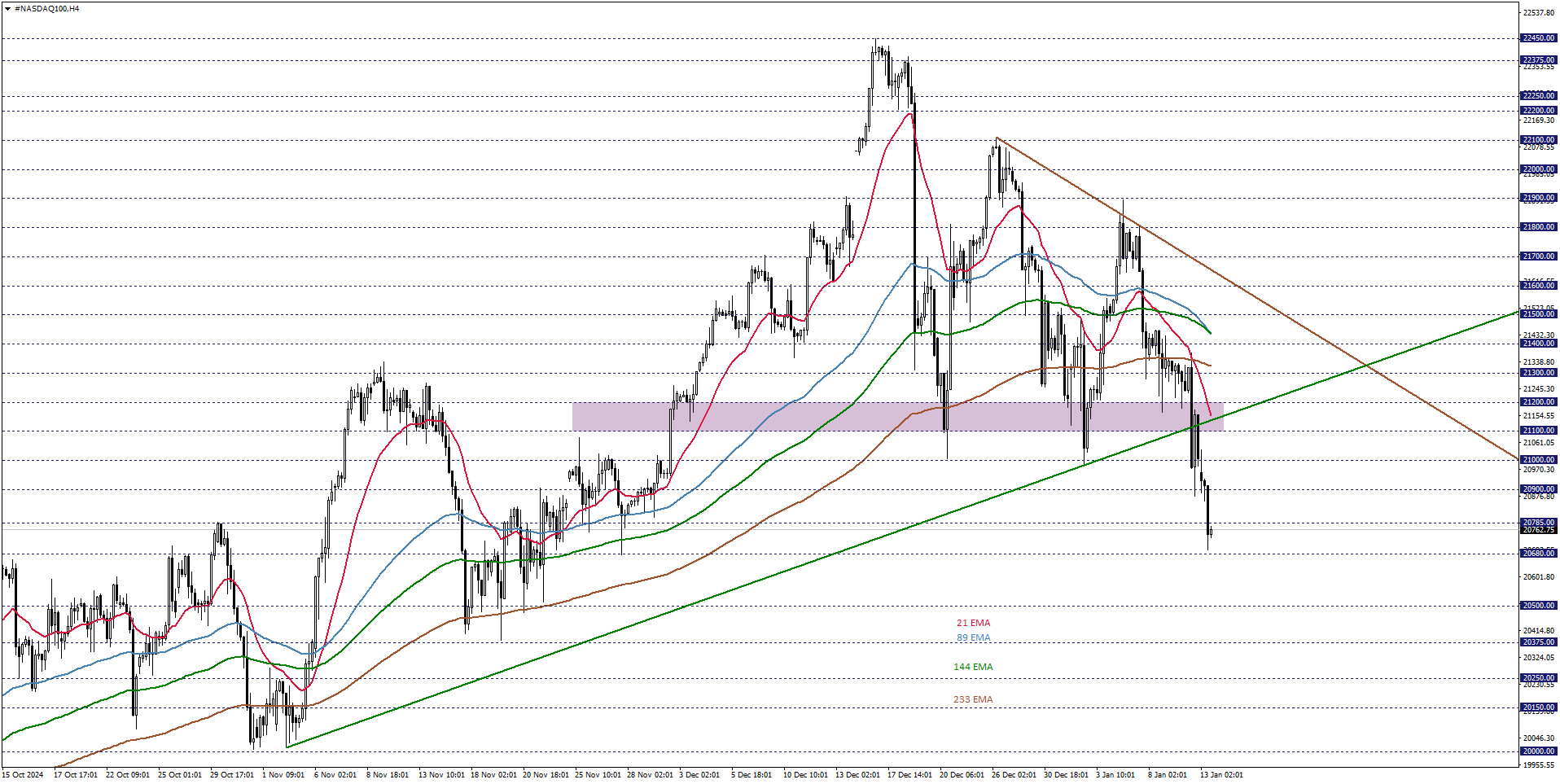Click the 22100.00 price level label
The image size is (1560, 784).
point(1538,140)
